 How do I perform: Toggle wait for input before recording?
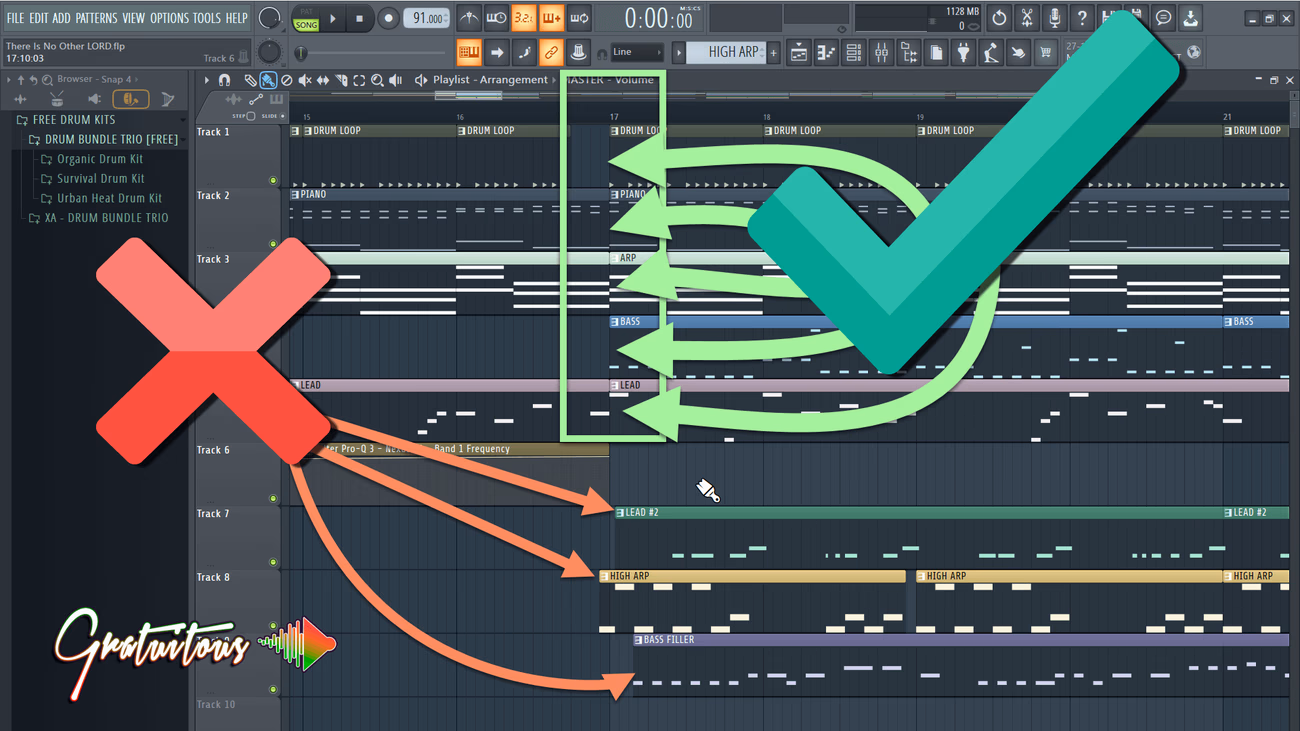(x=496, y=18)
